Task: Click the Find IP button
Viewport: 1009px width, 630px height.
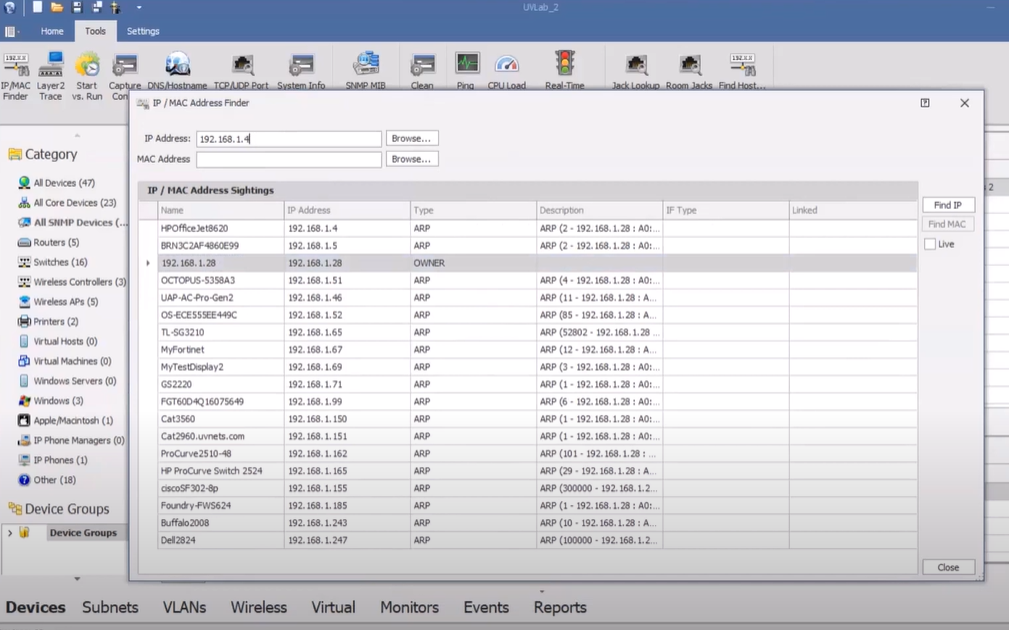Action: tap(948, 205)
